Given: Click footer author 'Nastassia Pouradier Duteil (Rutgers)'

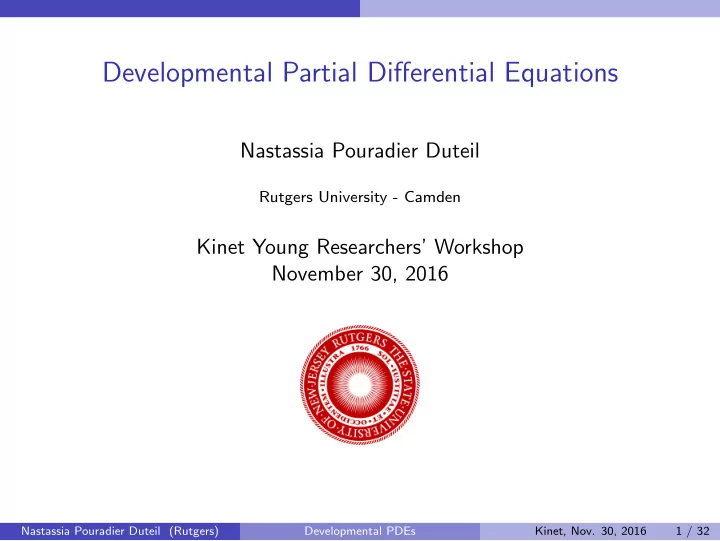Looking at the screenshot, I should click(x=120, y=531).
